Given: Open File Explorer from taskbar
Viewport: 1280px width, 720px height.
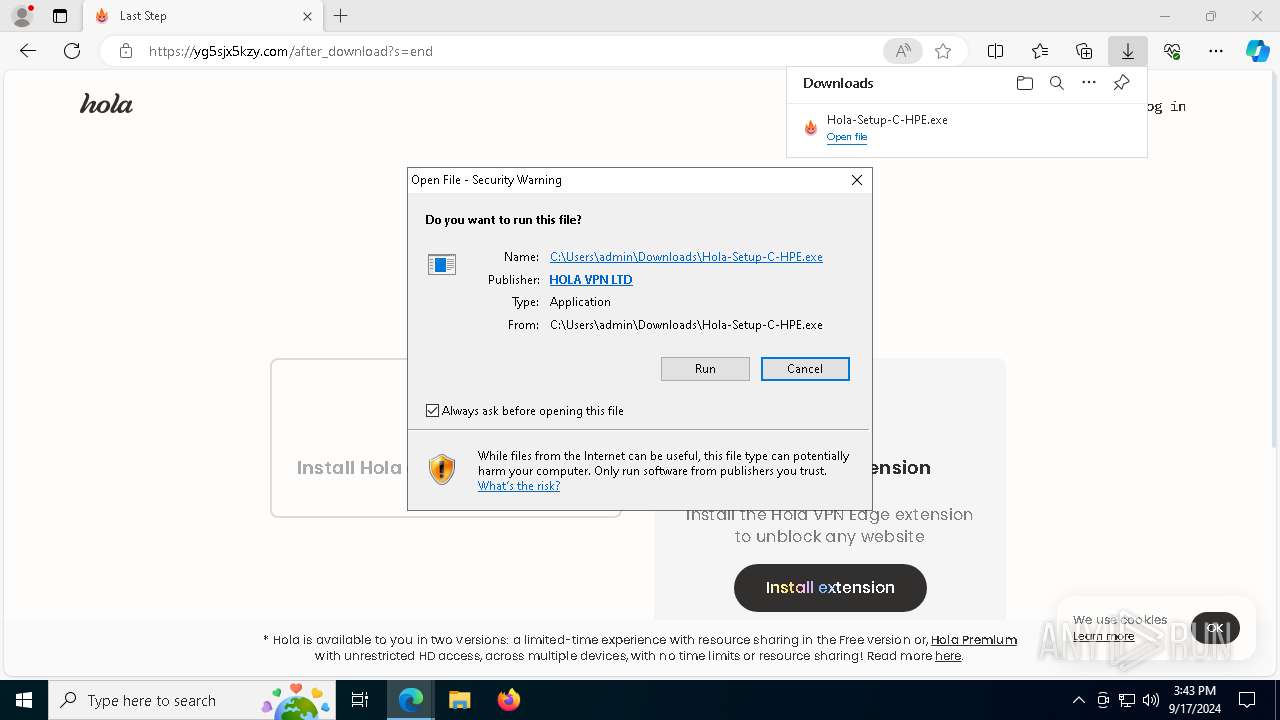Looking at the screenshot, I should pyautogui.click(x=459, y=700).
